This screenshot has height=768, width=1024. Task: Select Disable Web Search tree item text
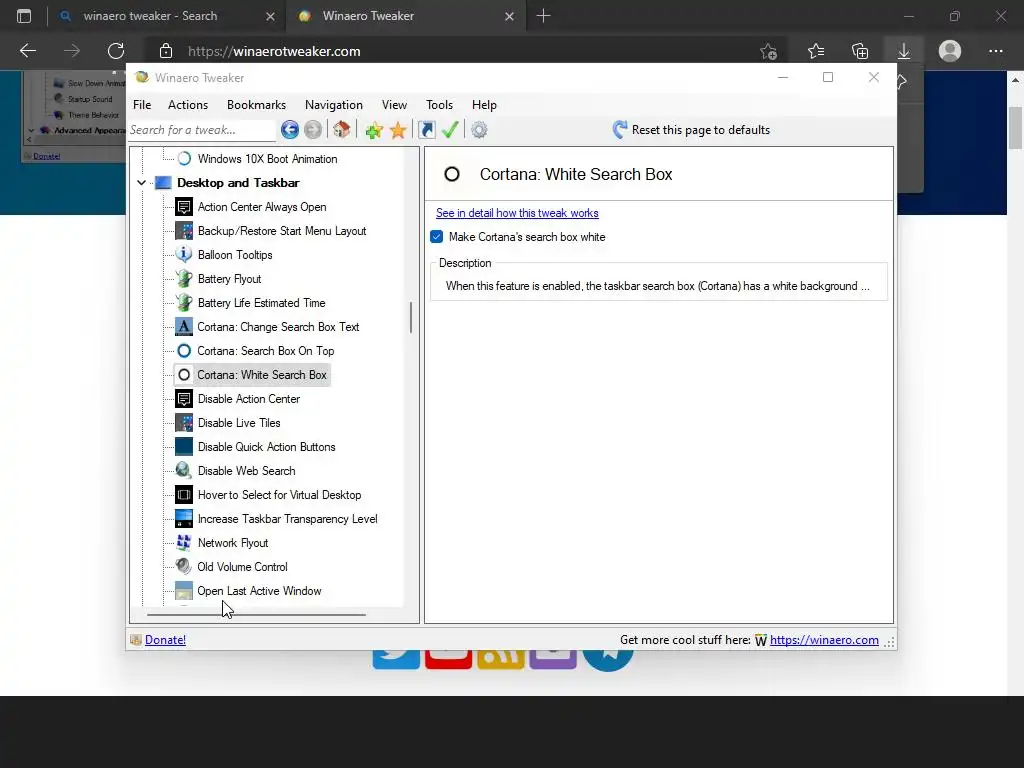coord(246,471)
